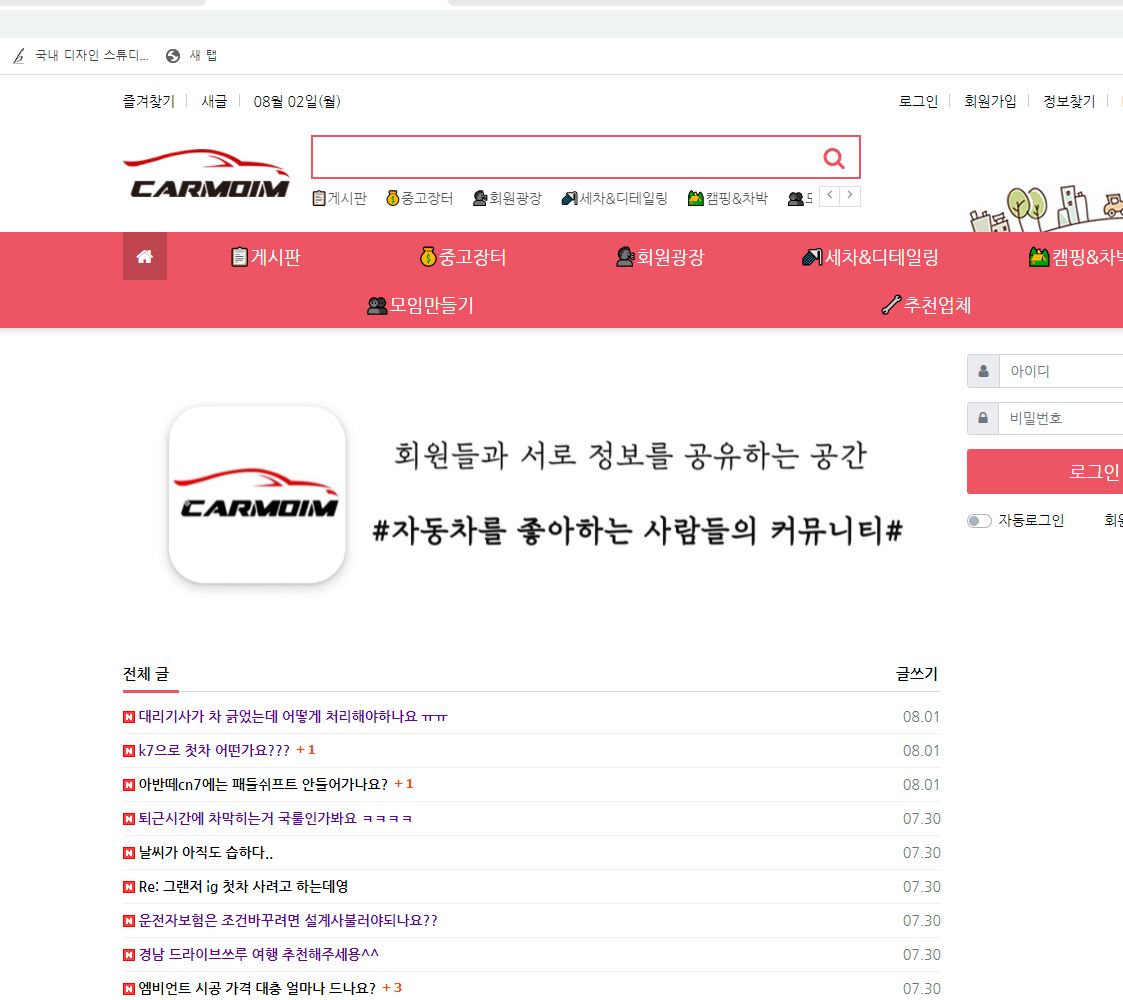Go to home via house icon
1123x1000 pixels.
point(145,256)
